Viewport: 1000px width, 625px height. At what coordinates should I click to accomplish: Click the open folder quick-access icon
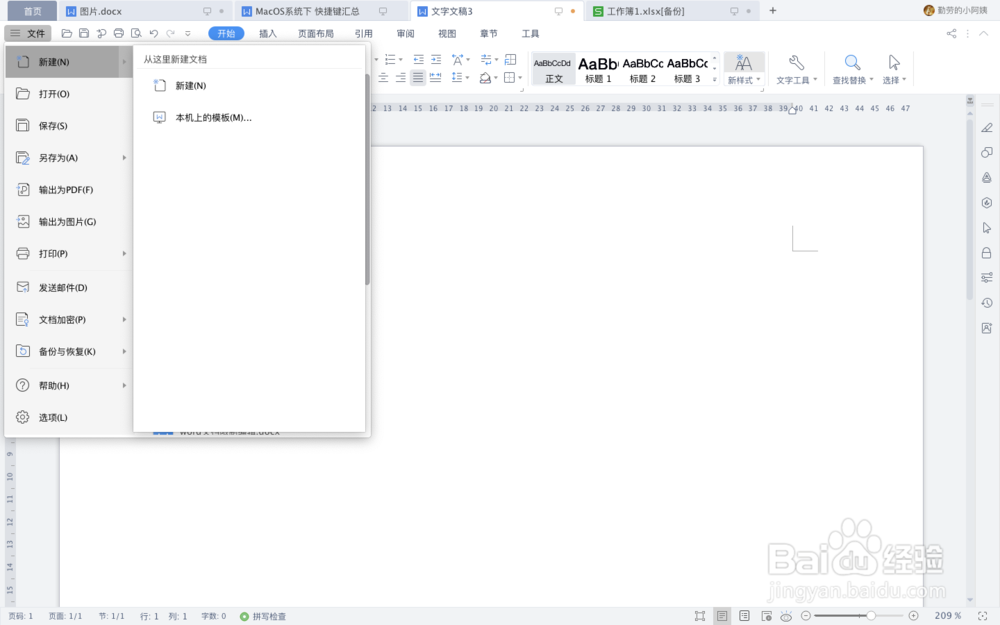coord(66,33)
